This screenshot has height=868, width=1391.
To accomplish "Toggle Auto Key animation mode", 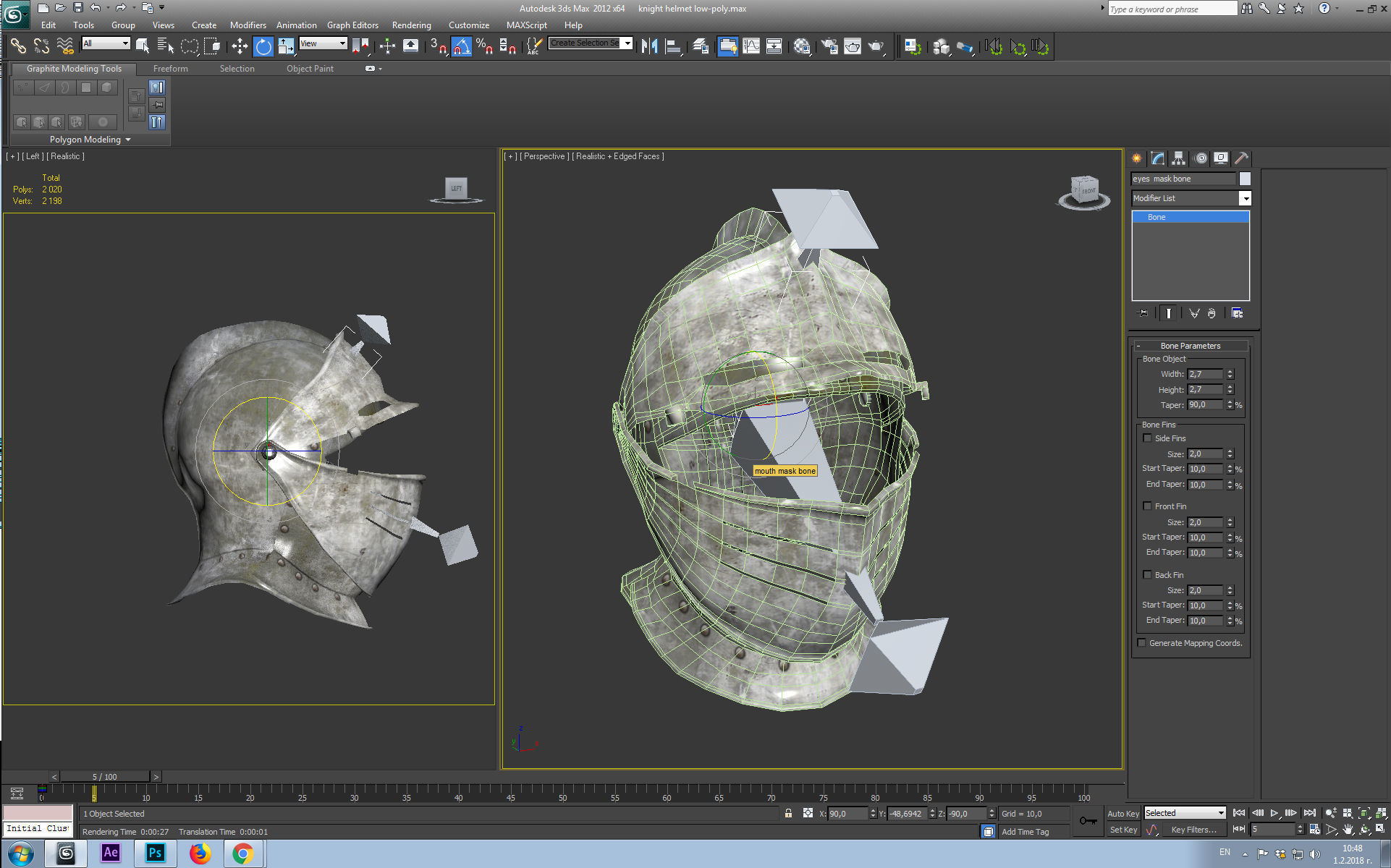I will [1123, 814].
